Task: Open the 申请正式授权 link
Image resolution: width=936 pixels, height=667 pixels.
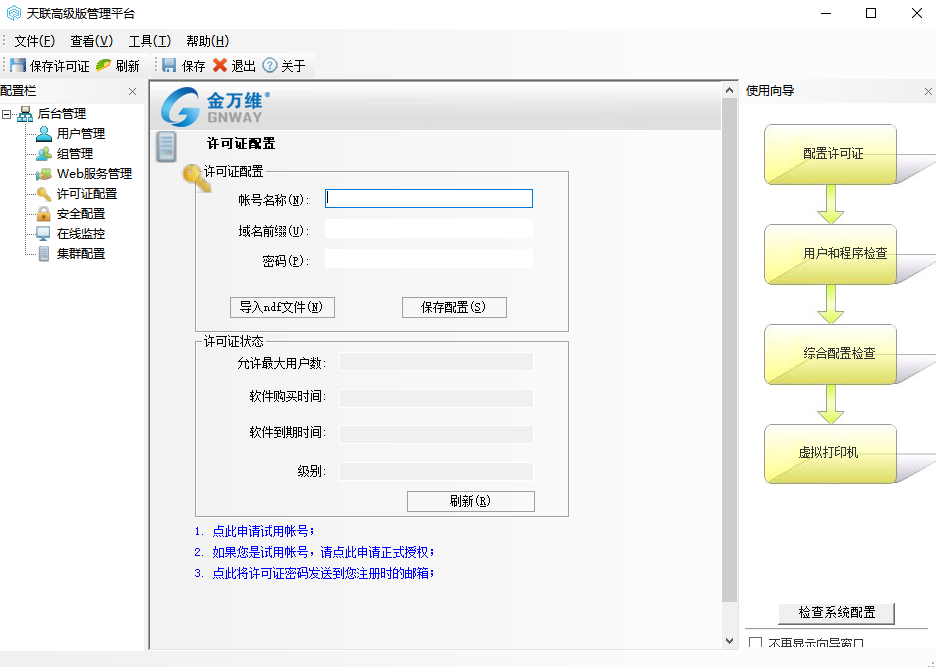Action: point(324,552)
